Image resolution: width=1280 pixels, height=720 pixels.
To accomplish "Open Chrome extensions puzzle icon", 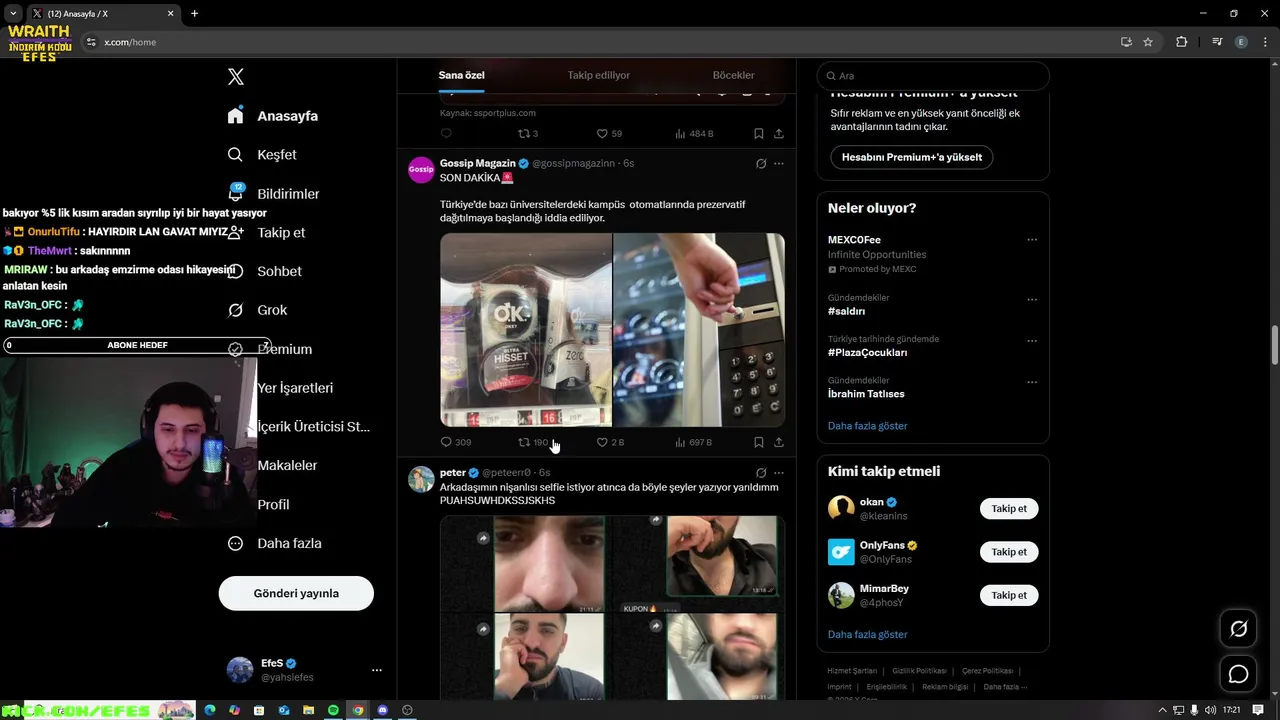I will [x=1182, y=42].
